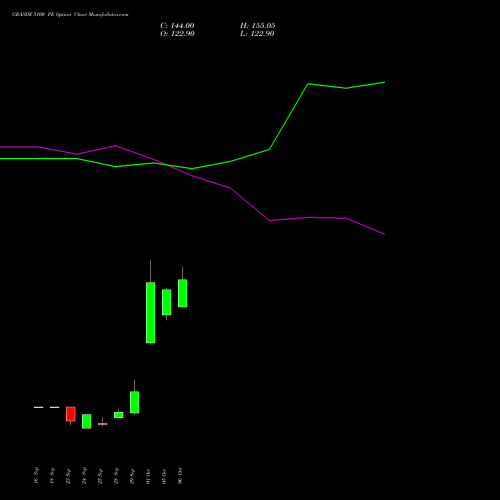This screenshot has width=500, height=500.
Task: Click the 28 Sep date label
Action: pyautogui.click(x=116, y=476)
